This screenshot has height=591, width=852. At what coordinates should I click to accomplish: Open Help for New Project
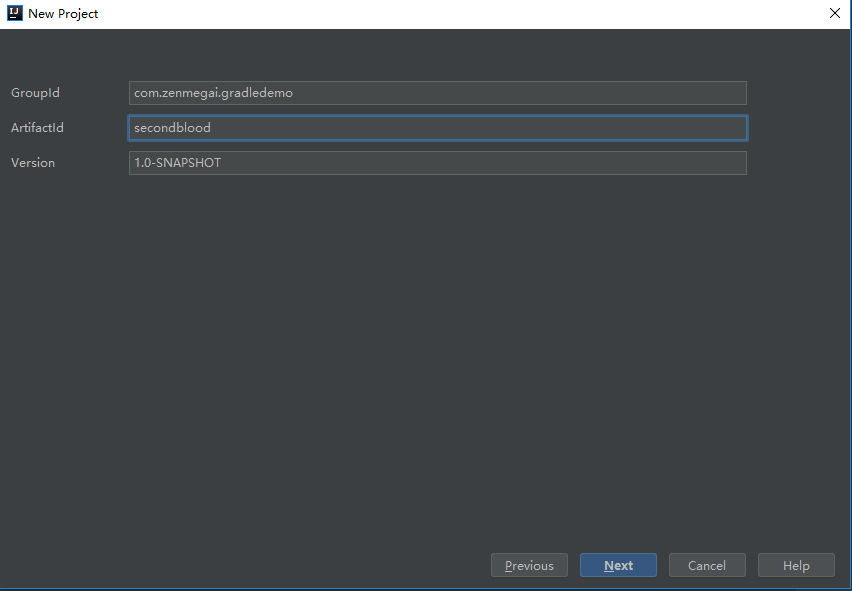[x=796, y=565]
